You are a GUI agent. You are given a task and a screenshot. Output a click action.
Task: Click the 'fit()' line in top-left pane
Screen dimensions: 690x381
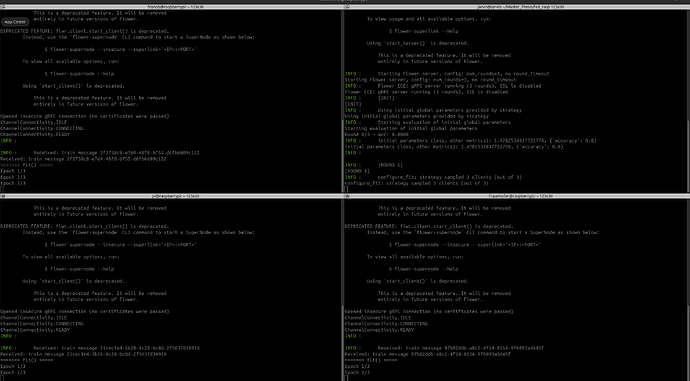pyautogui.click(x=26, y=165)
